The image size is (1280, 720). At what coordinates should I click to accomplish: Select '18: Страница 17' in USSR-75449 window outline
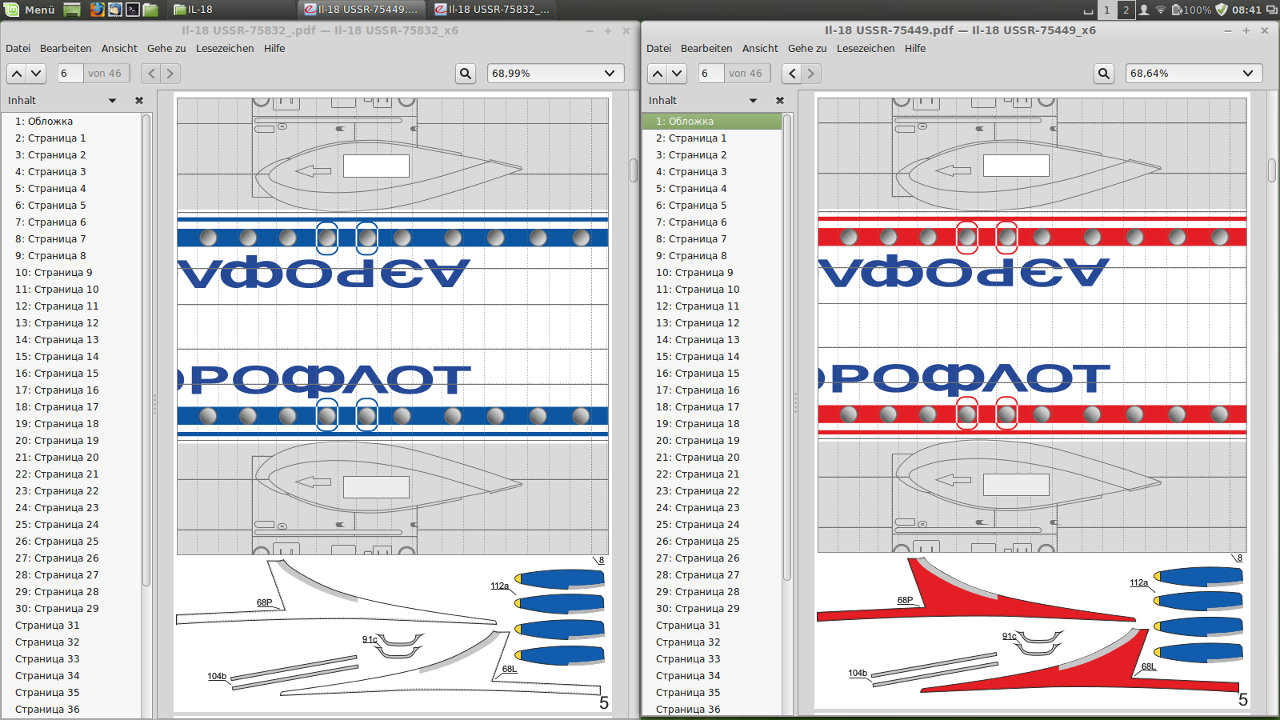pyautogui.click(x=712, y=407)
